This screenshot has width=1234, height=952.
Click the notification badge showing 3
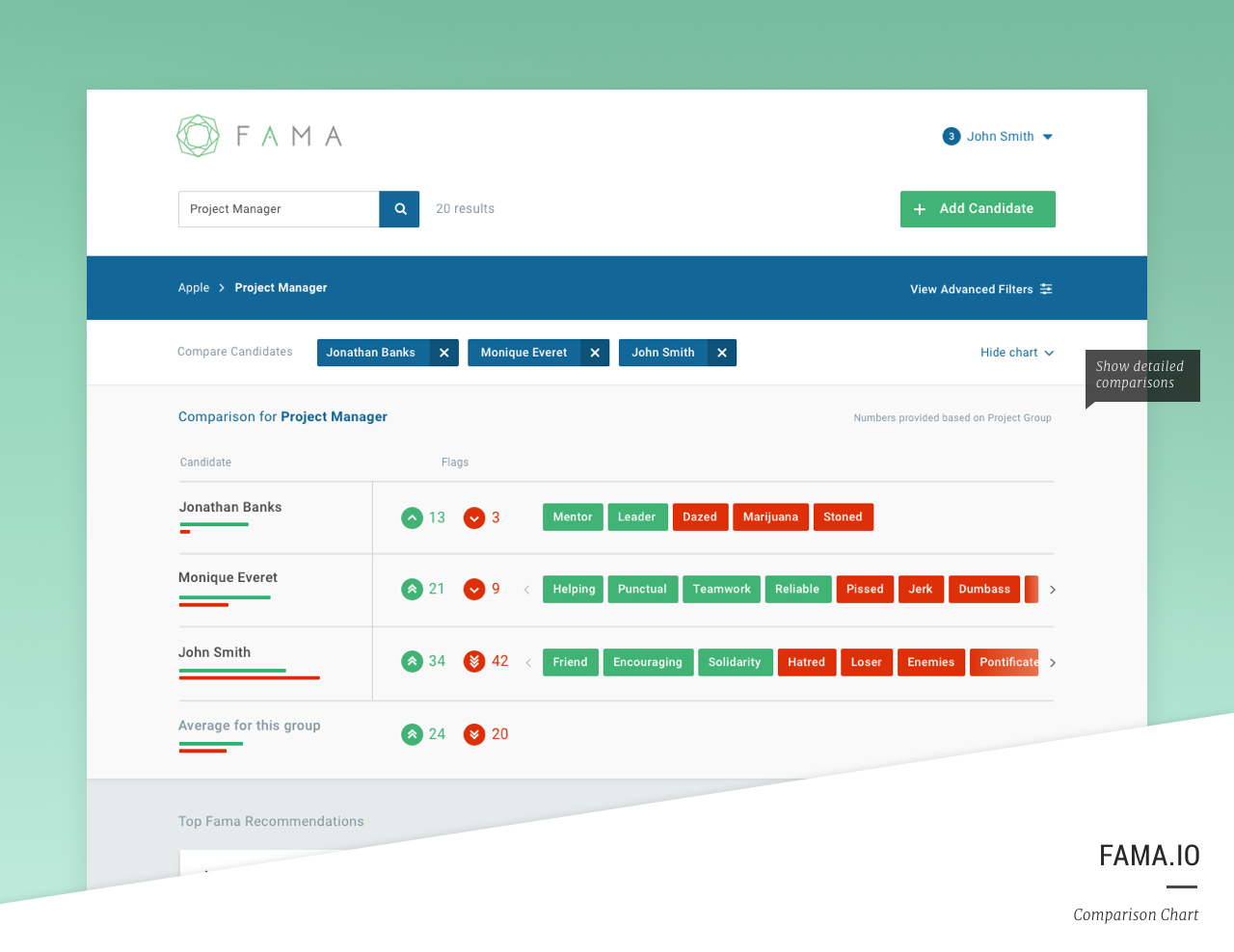[952, 137]
